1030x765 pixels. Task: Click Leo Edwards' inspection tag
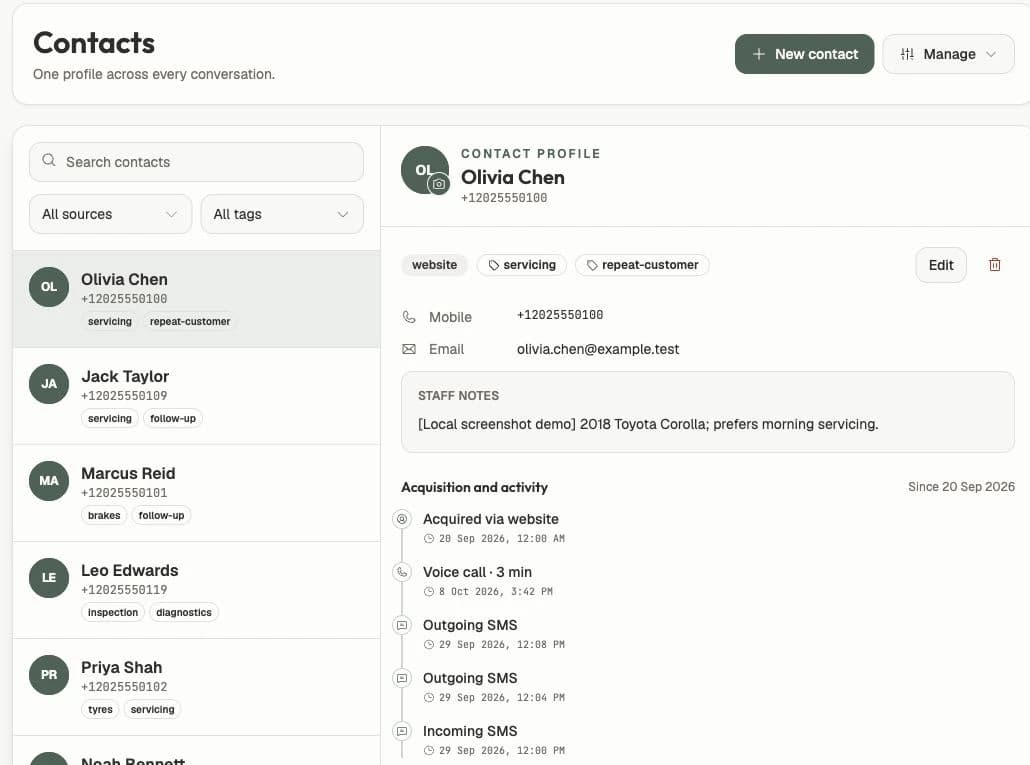pos(112,613)
